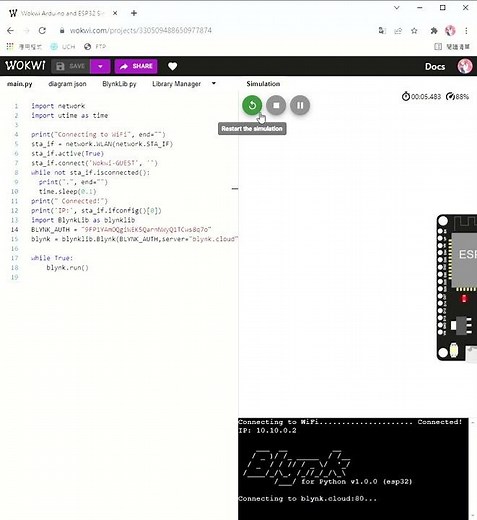Switch to the diagram.json tab

67,84
